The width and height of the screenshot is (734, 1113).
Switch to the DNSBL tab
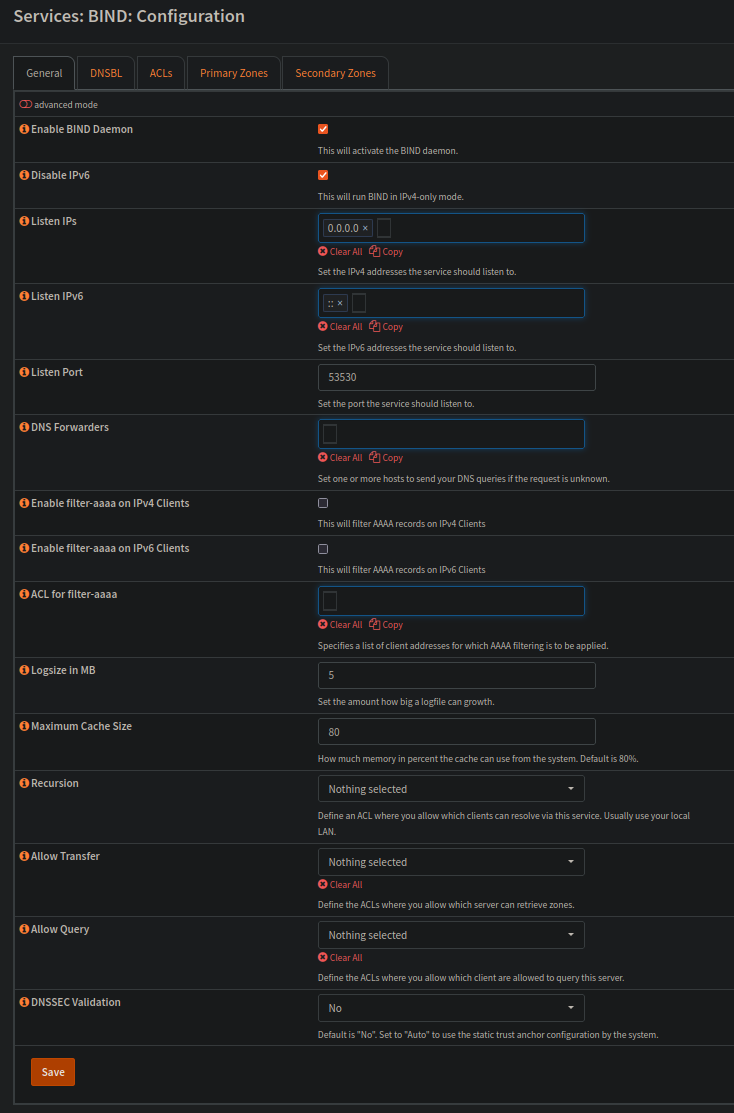coord(106,73)
